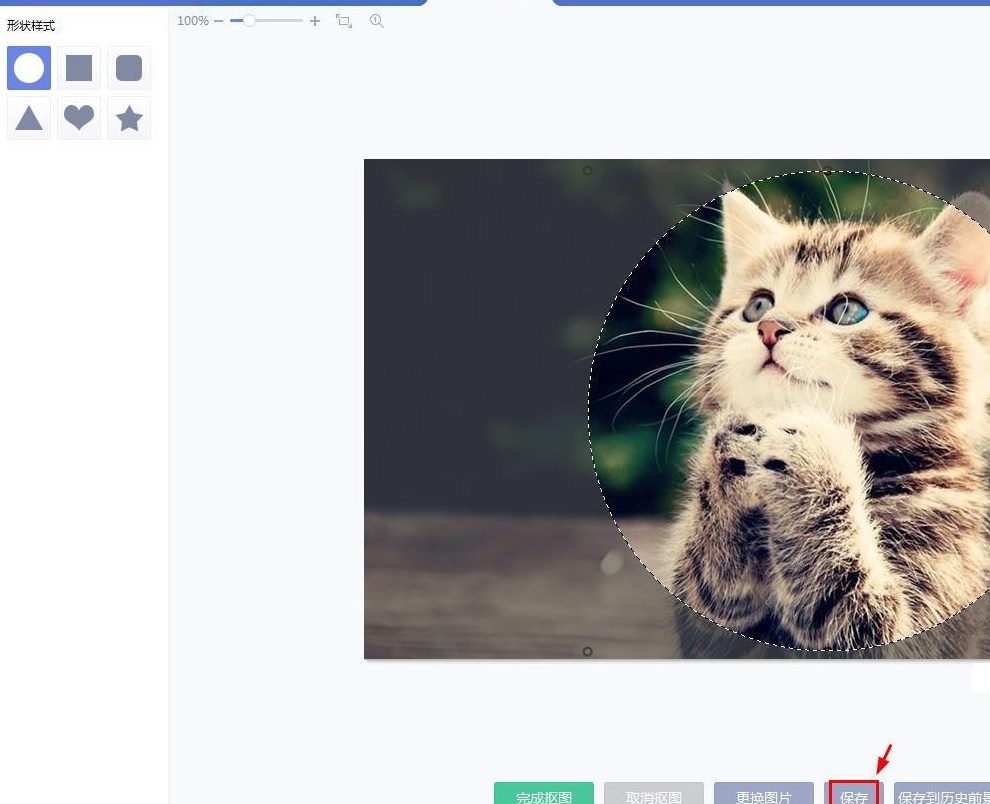
Task: Click the 更换图片 button
Action: pos(764,794)
